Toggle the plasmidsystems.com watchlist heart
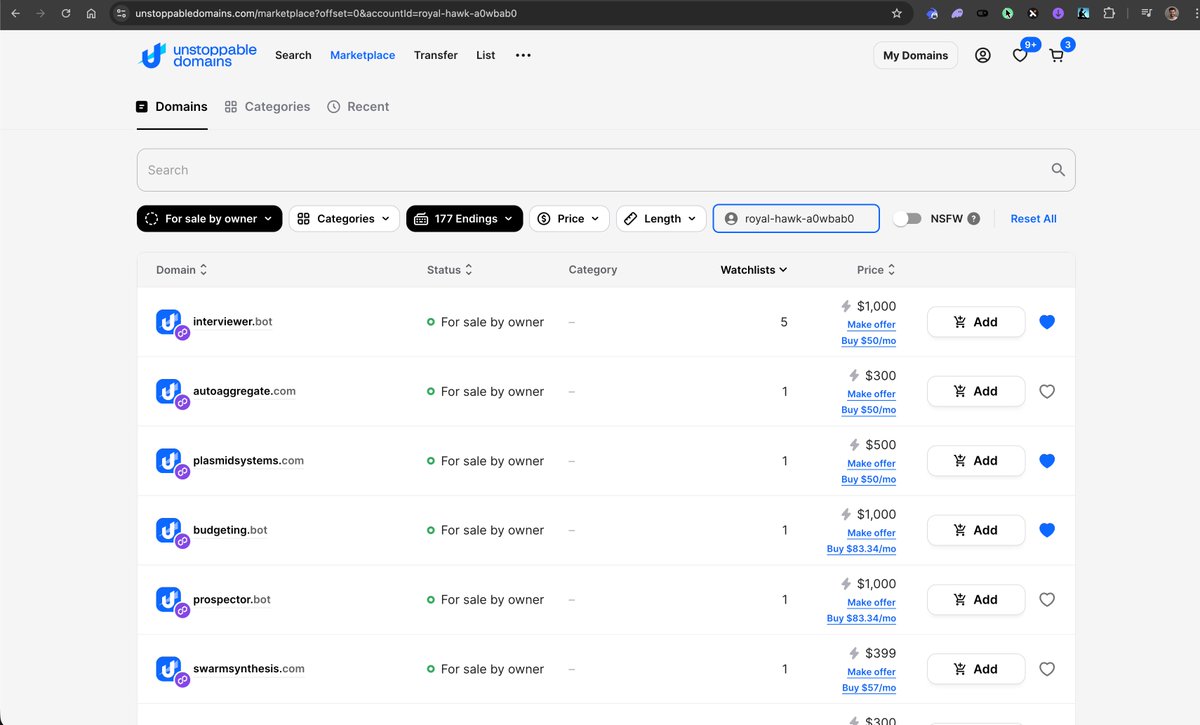The width and height of the screenshot is (1200, 725). point(1047,461)
